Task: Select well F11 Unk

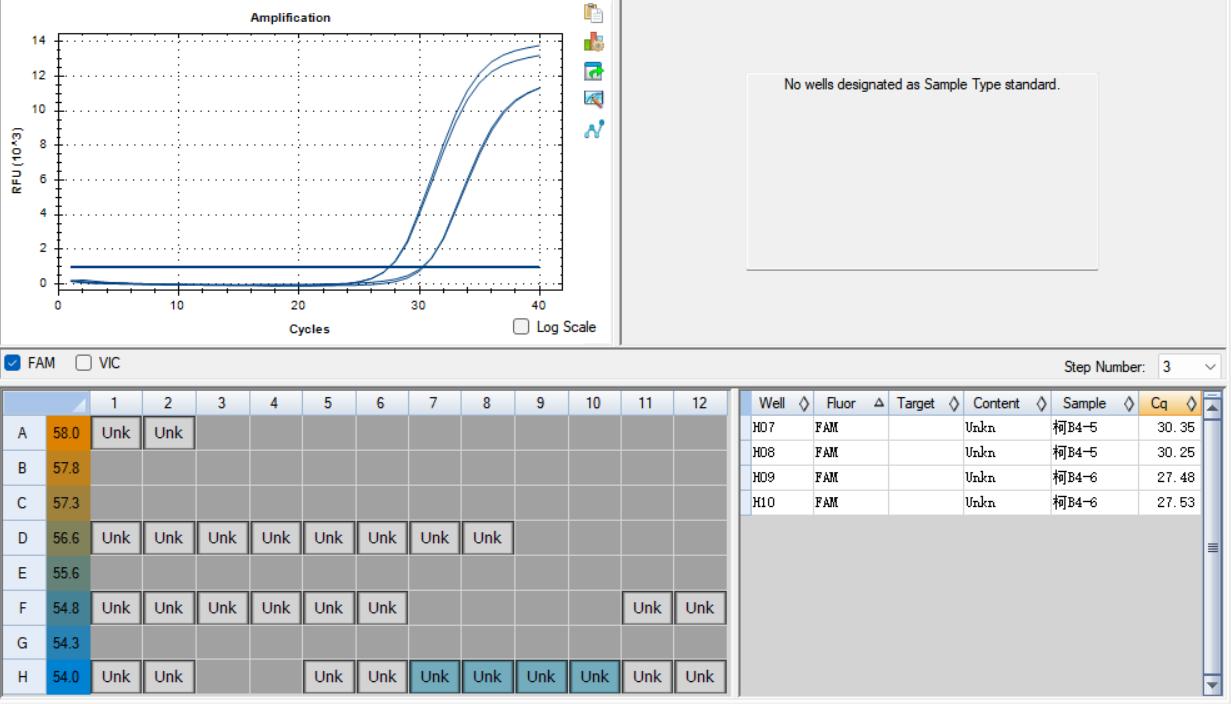Action: coord(647,607)
